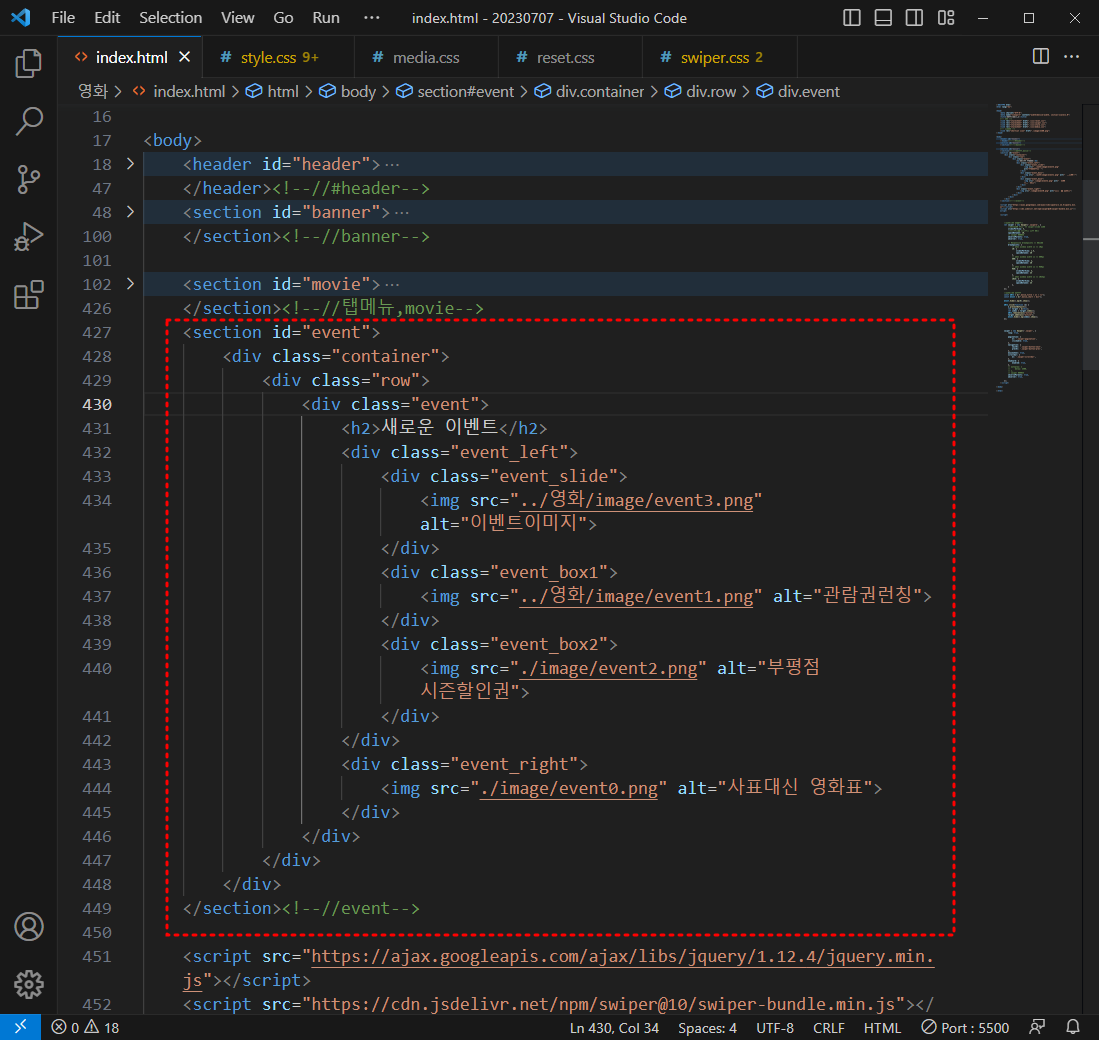This screenshot has height=1040, width=1099.
Task: Select index.html breadcrumb item
Action: pyautogui.click(x=179, y=92)
